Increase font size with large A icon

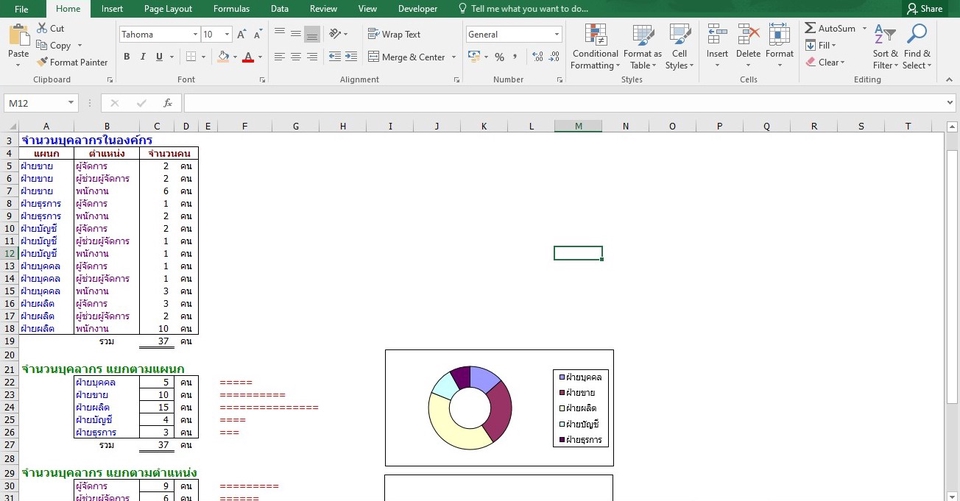click(x=241, y=34)
